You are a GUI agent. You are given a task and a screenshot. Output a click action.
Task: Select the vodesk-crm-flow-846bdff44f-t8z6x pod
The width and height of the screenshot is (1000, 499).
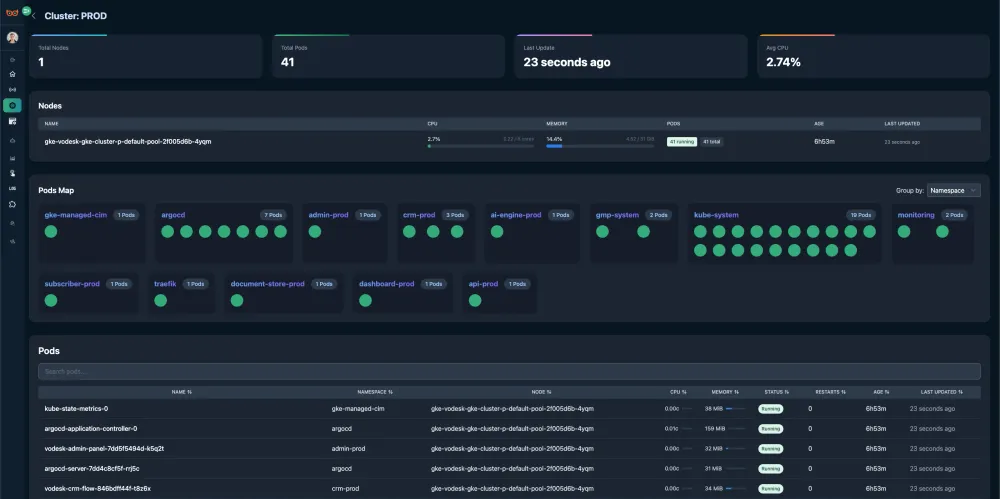tap(509, 489)
